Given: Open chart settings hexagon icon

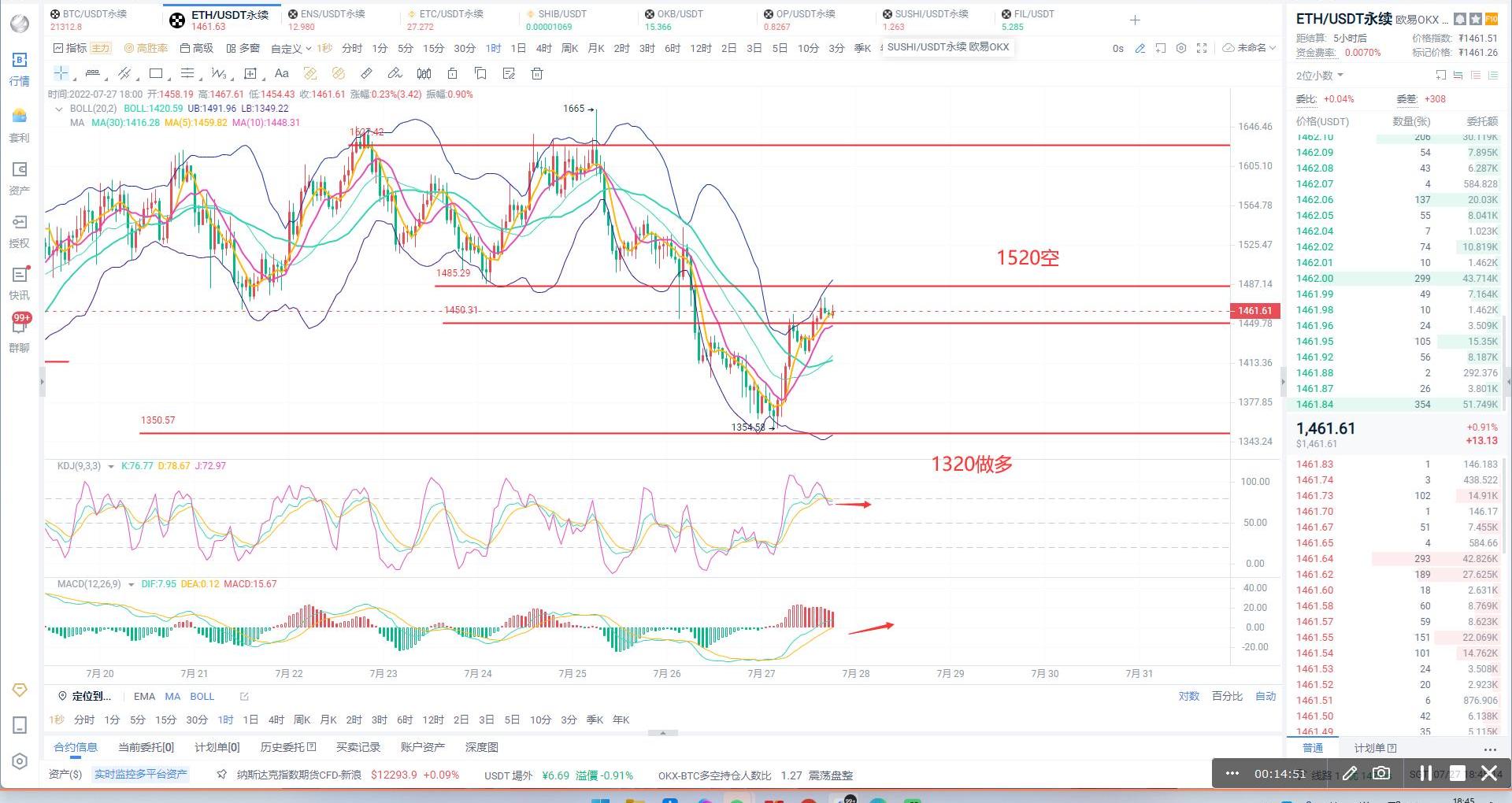Looking at the screenshot, I should click(1181, 48).
